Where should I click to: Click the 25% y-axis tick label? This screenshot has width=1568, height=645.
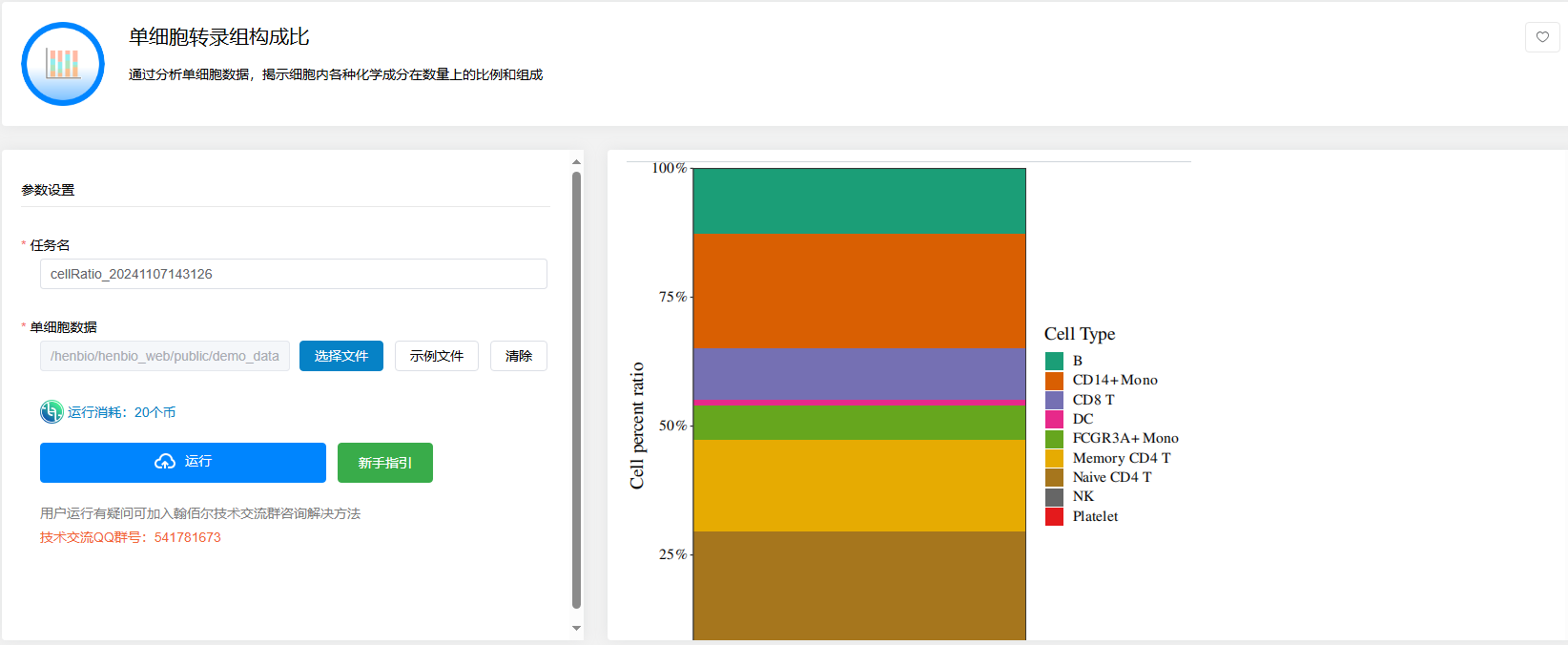(672, 554)
